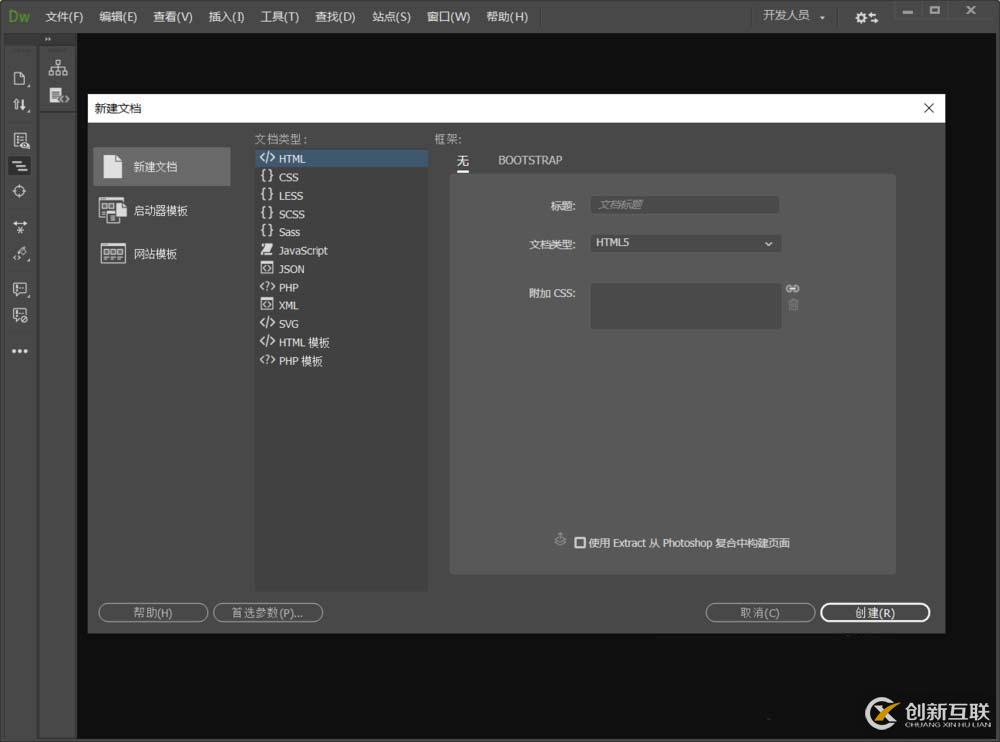
Task: Click the inspect crosshair icon in sidebar
Action: (x=20, y=191)
